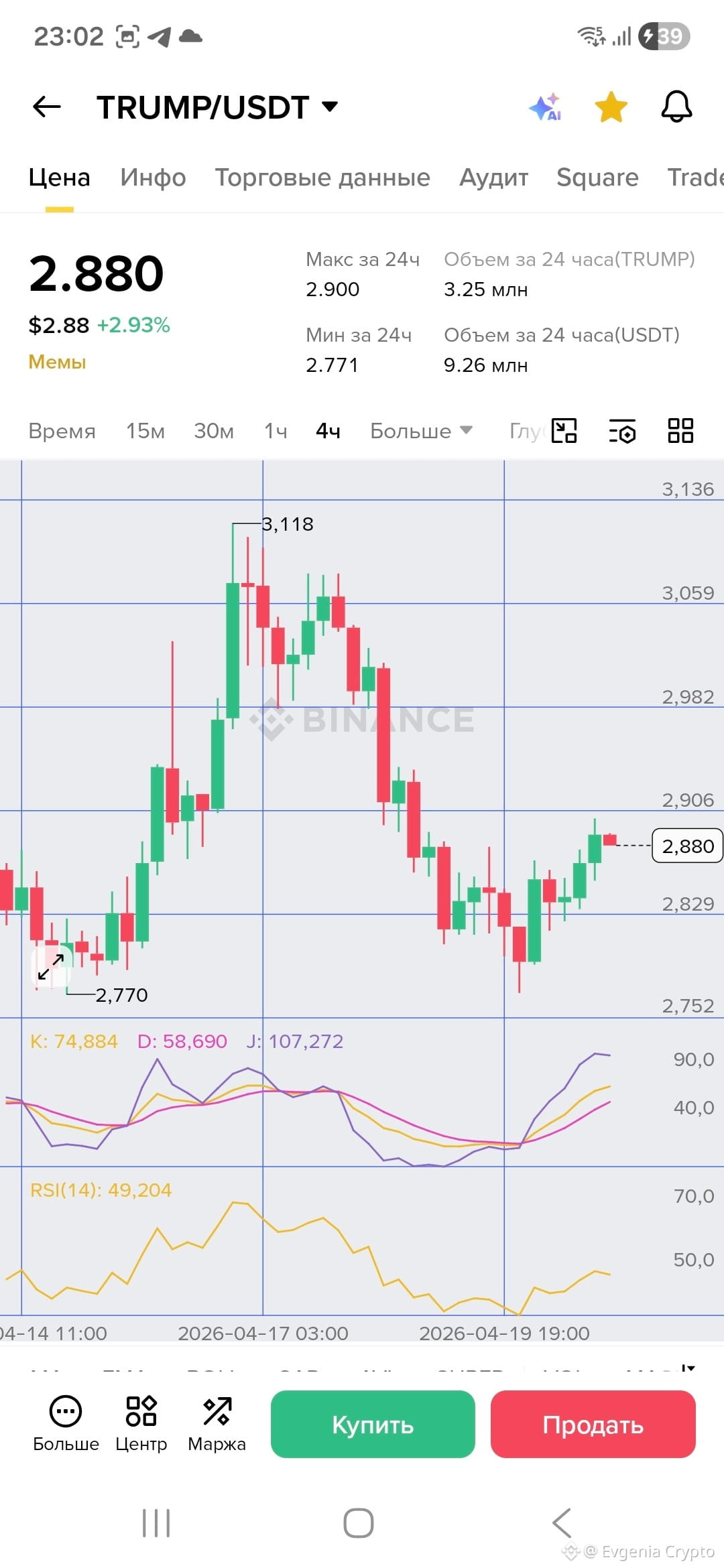Tap the 2026-04-19 19:00 time axis label

pos(504,1333)
